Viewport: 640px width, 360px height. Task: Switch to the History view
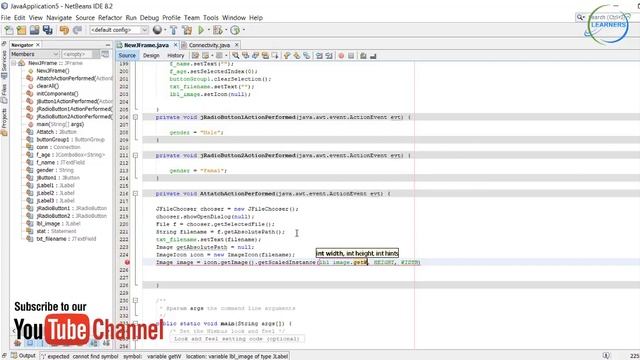click(x=176, y=56)
